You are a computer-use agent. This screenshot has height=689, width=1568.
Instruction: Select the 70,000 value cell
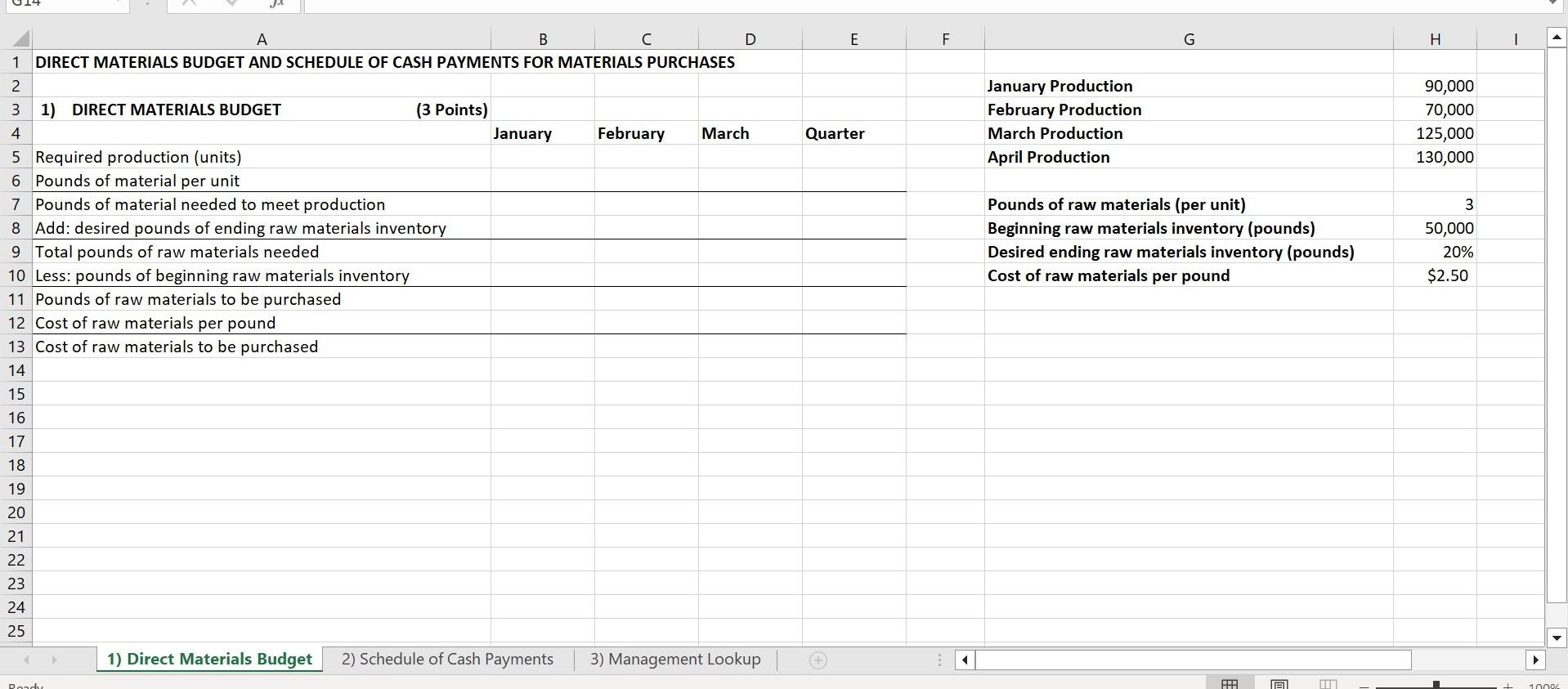pos(1436,110)
